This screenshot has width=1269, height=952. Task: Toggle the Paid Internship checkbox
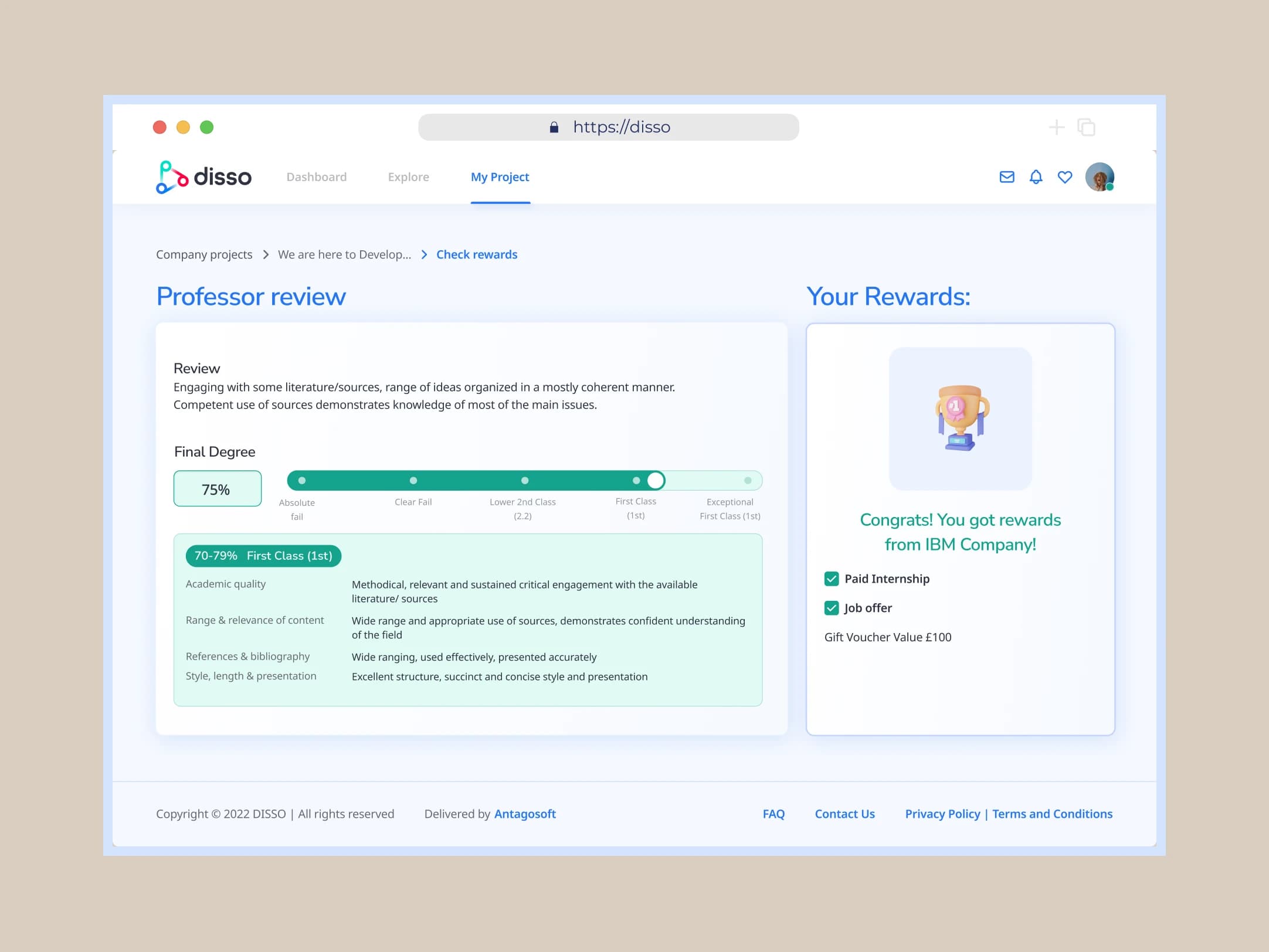[832, 579]
